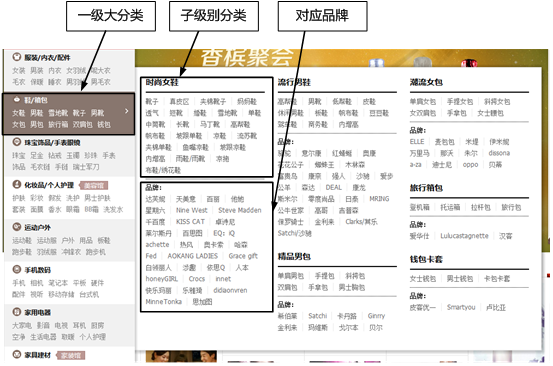Click the 手机数码 category icon
Screen dimensions: 553x366
17,269
